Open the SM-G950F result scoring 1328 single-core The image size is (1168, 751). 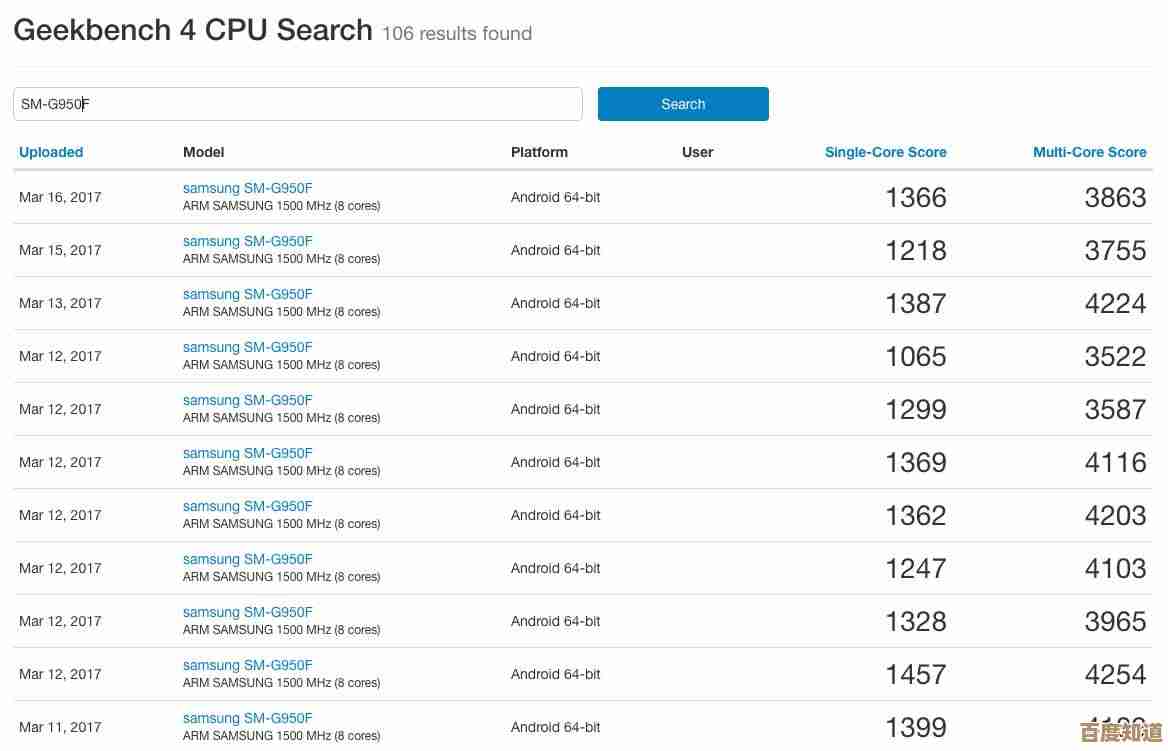click(x=247, y=612)
